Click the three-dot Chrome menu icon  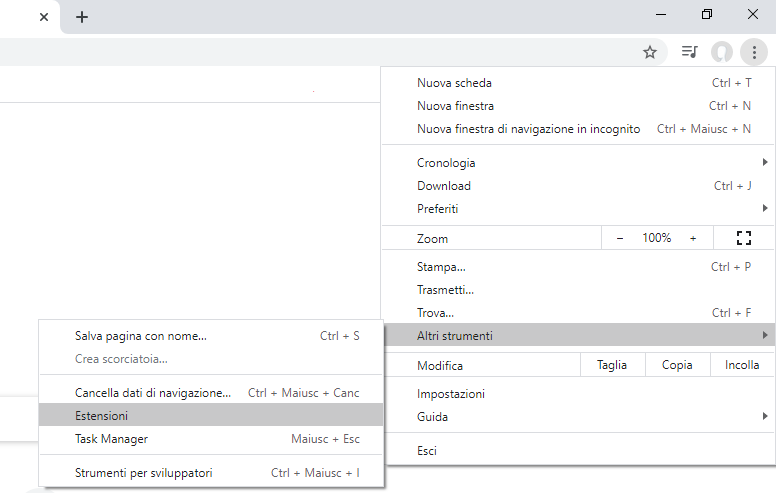754,52
